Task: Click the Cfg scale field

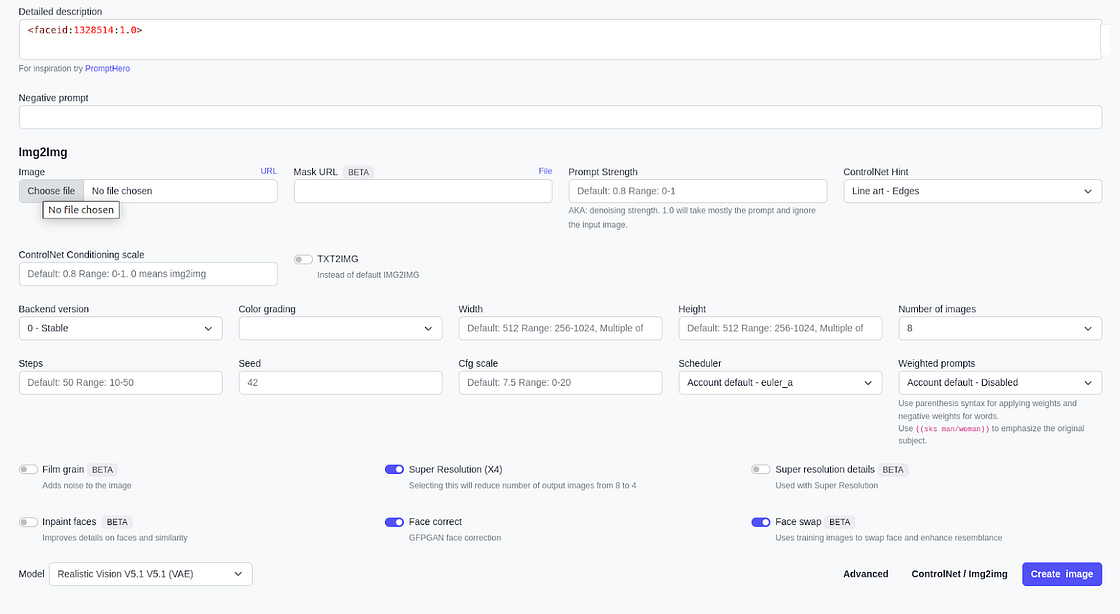Action: coord(560,383)
